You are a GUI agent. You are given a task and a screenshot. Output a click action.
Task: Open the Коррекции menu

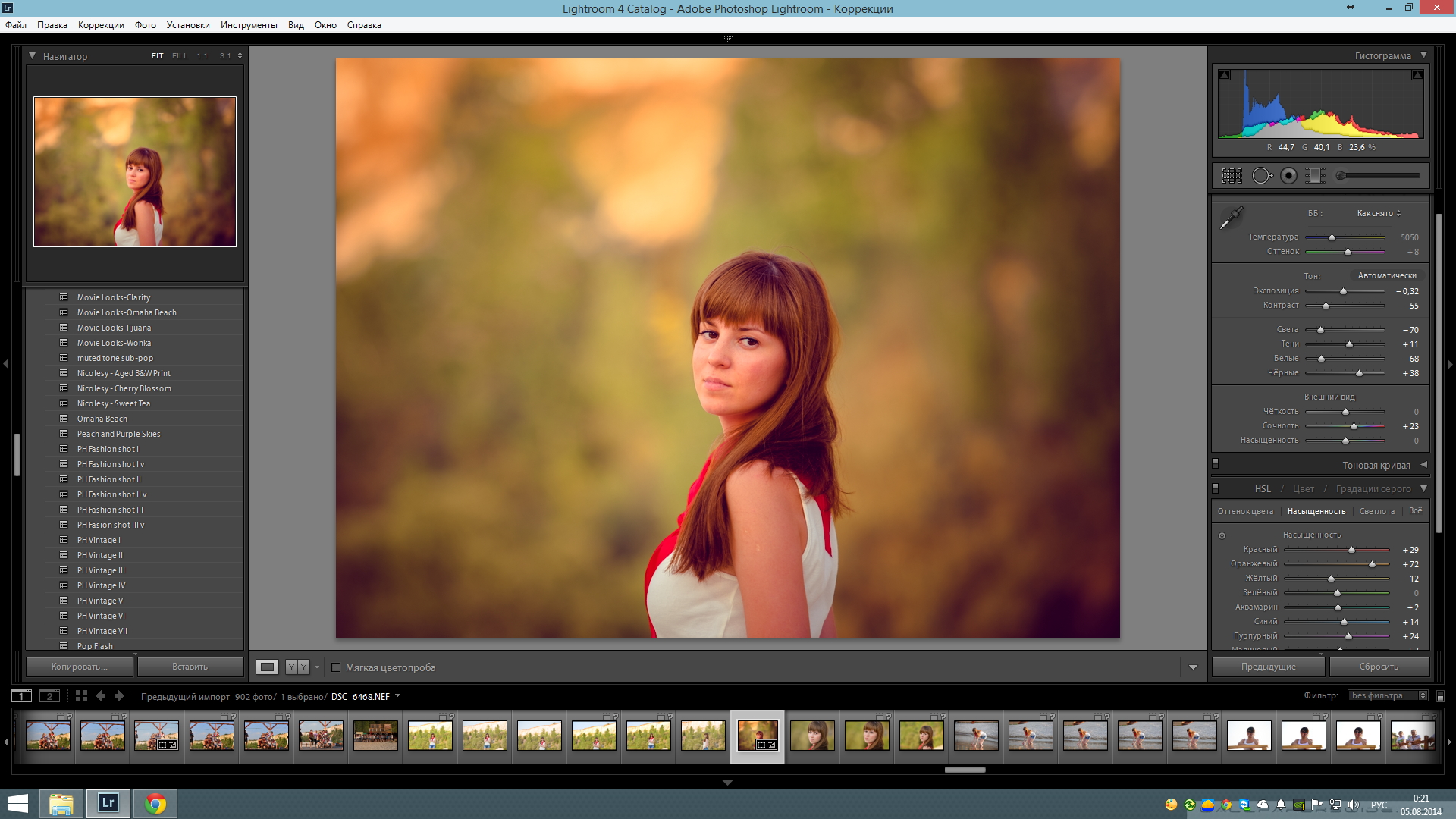(100, 25)
